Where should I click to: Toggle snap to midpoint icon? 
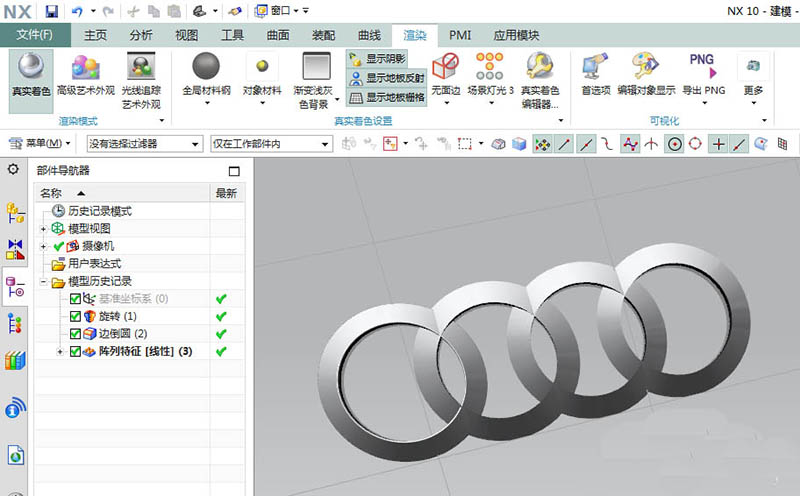[x=586, y=144]
